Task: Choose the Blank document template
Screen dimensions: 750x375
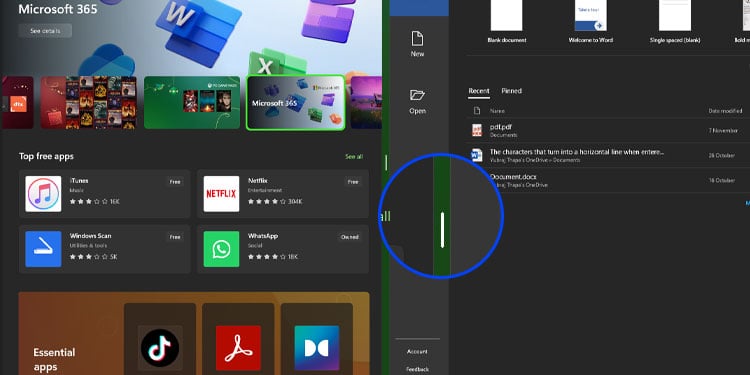Action: pos(507,22)
